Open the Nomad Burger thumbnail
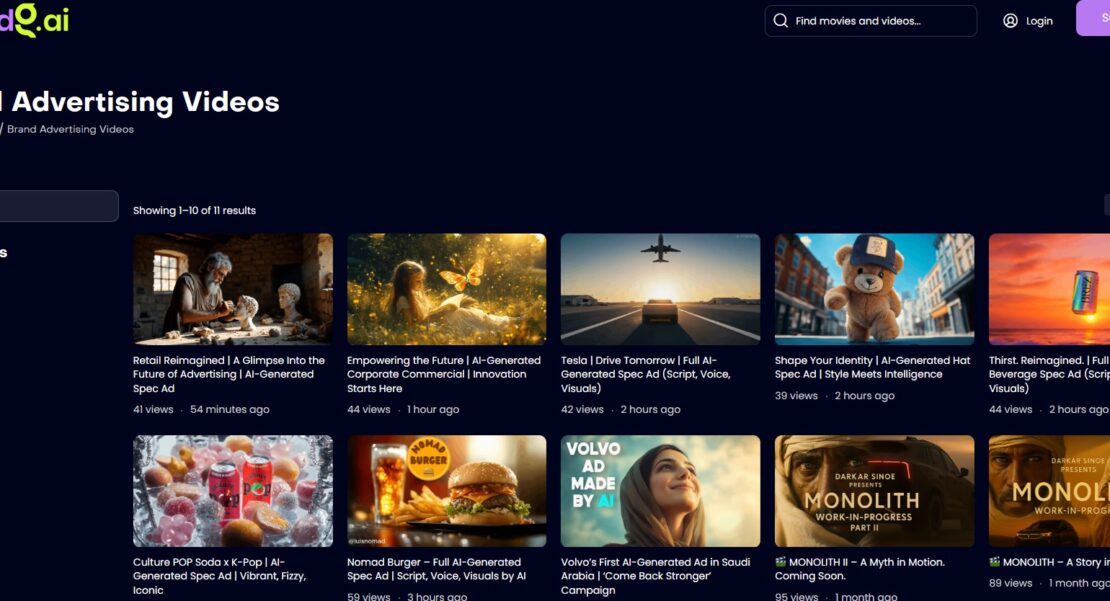Viewport: 1110px width, 601px height. (x=447, y=491)
